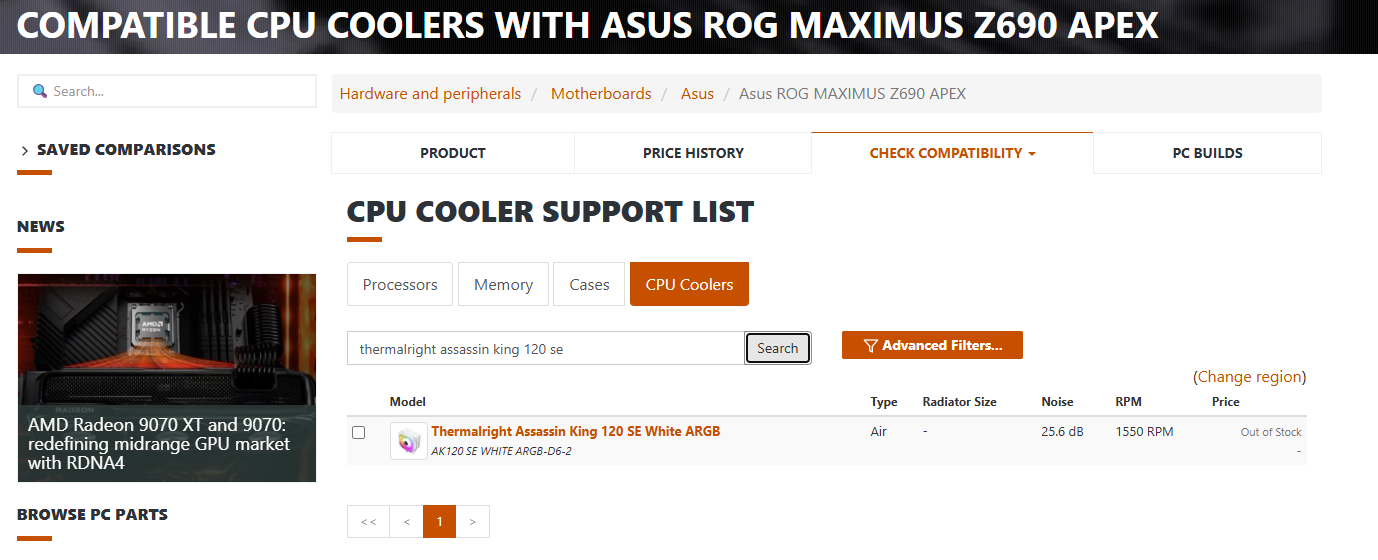Switch to the Cases support list
The width and height of the screenshot is (1378, 560).
(589, 285)
